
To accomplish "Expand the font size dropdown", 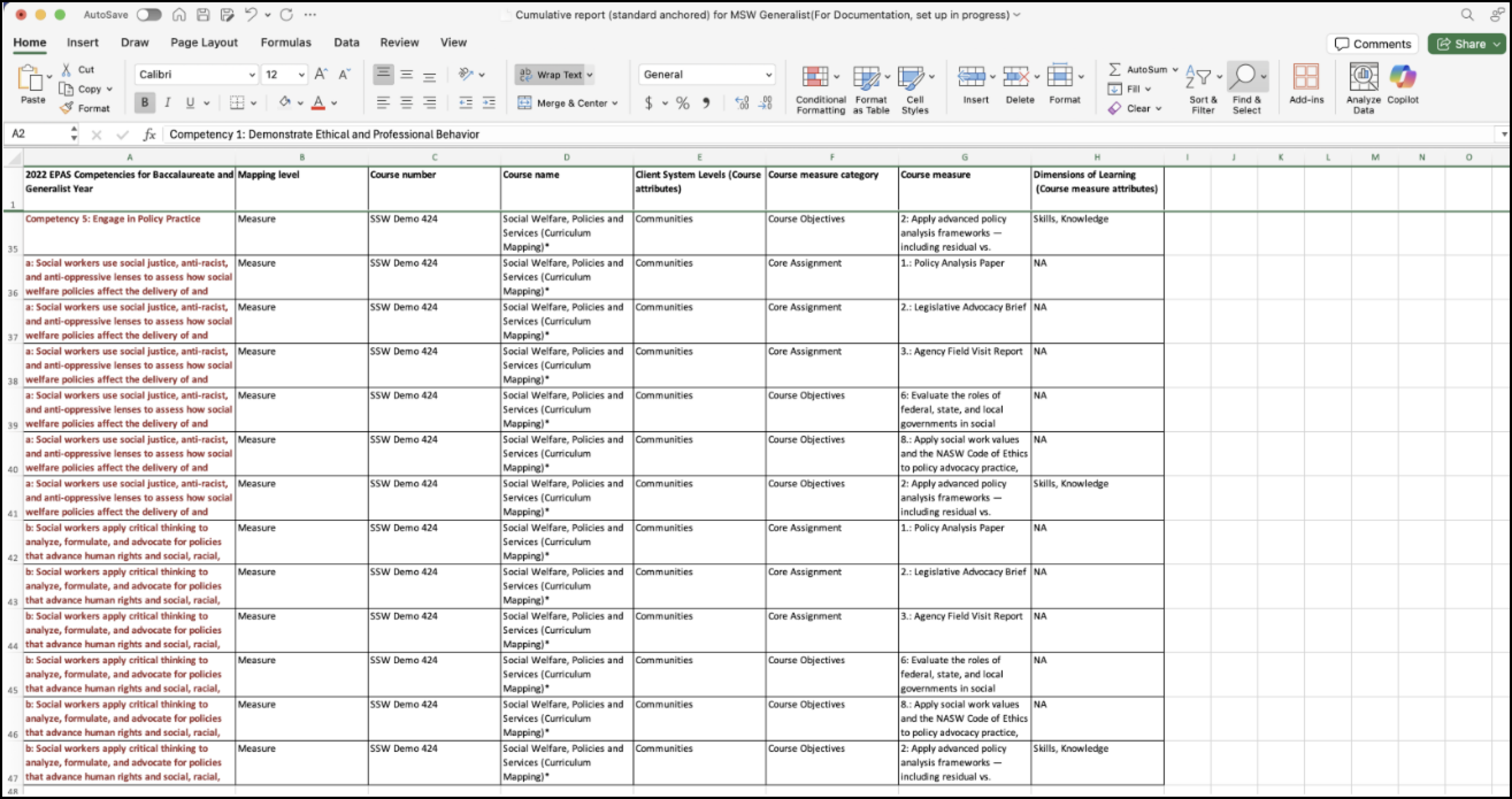I will click(x=302, y=75).
